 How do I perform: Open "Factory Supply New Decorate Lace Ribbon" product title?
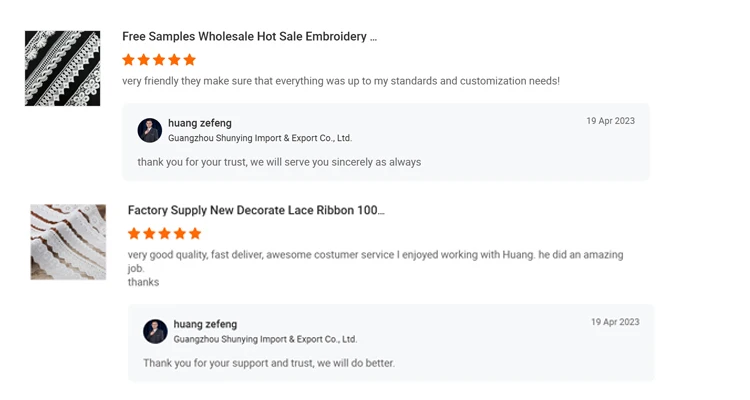point(256,210)
